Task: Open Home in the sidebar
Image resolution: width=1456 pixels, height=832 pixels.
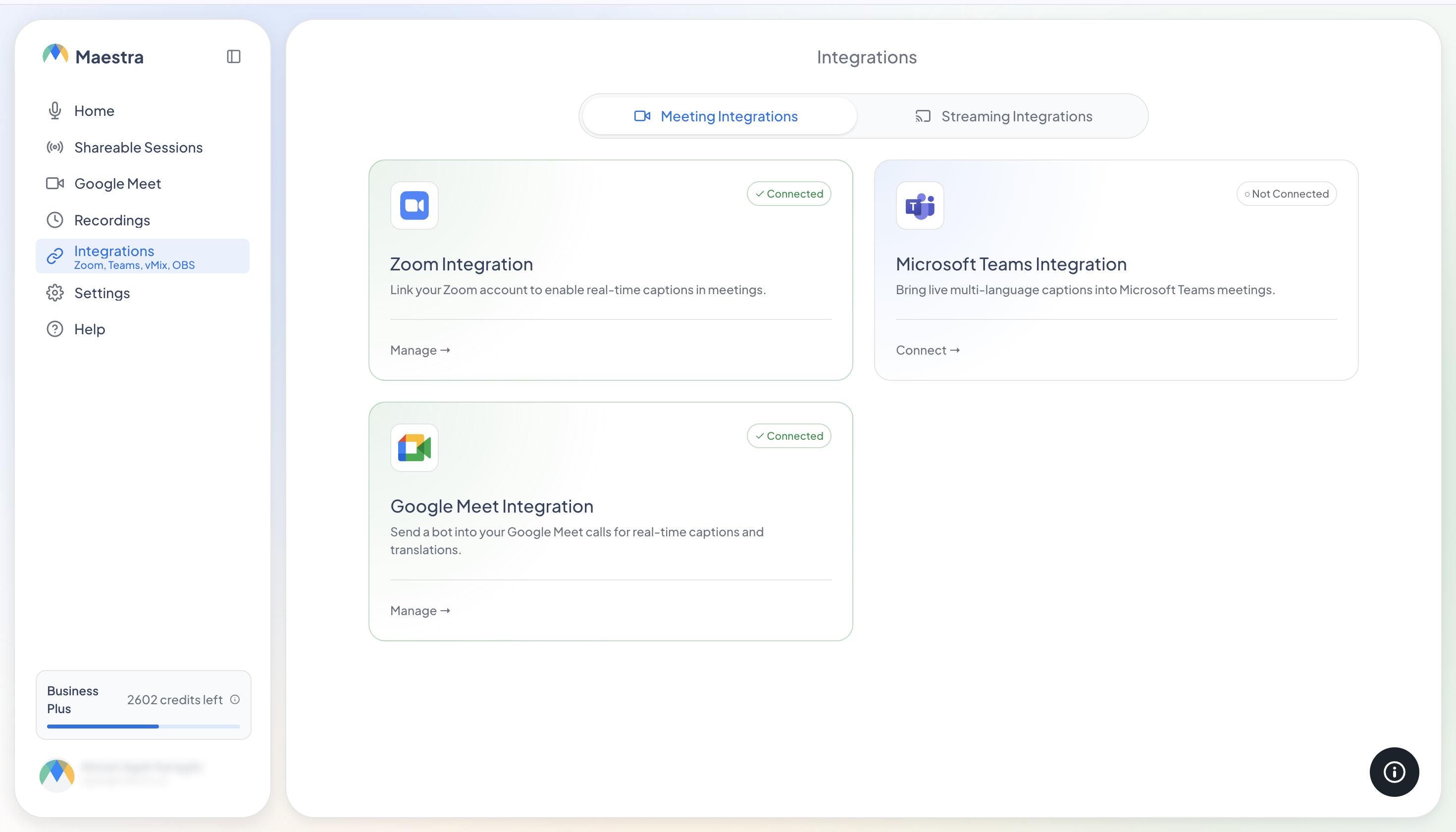Action: (142, 111)
